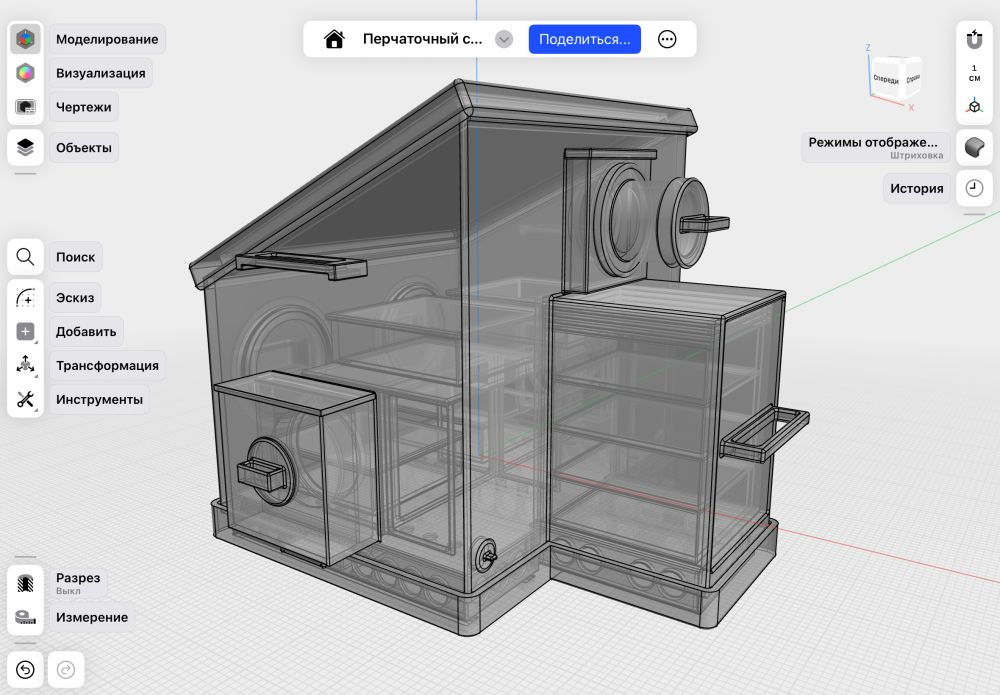Click the История history label
Viewport: 1000px width, 695px height.
[x=916, y=188]
